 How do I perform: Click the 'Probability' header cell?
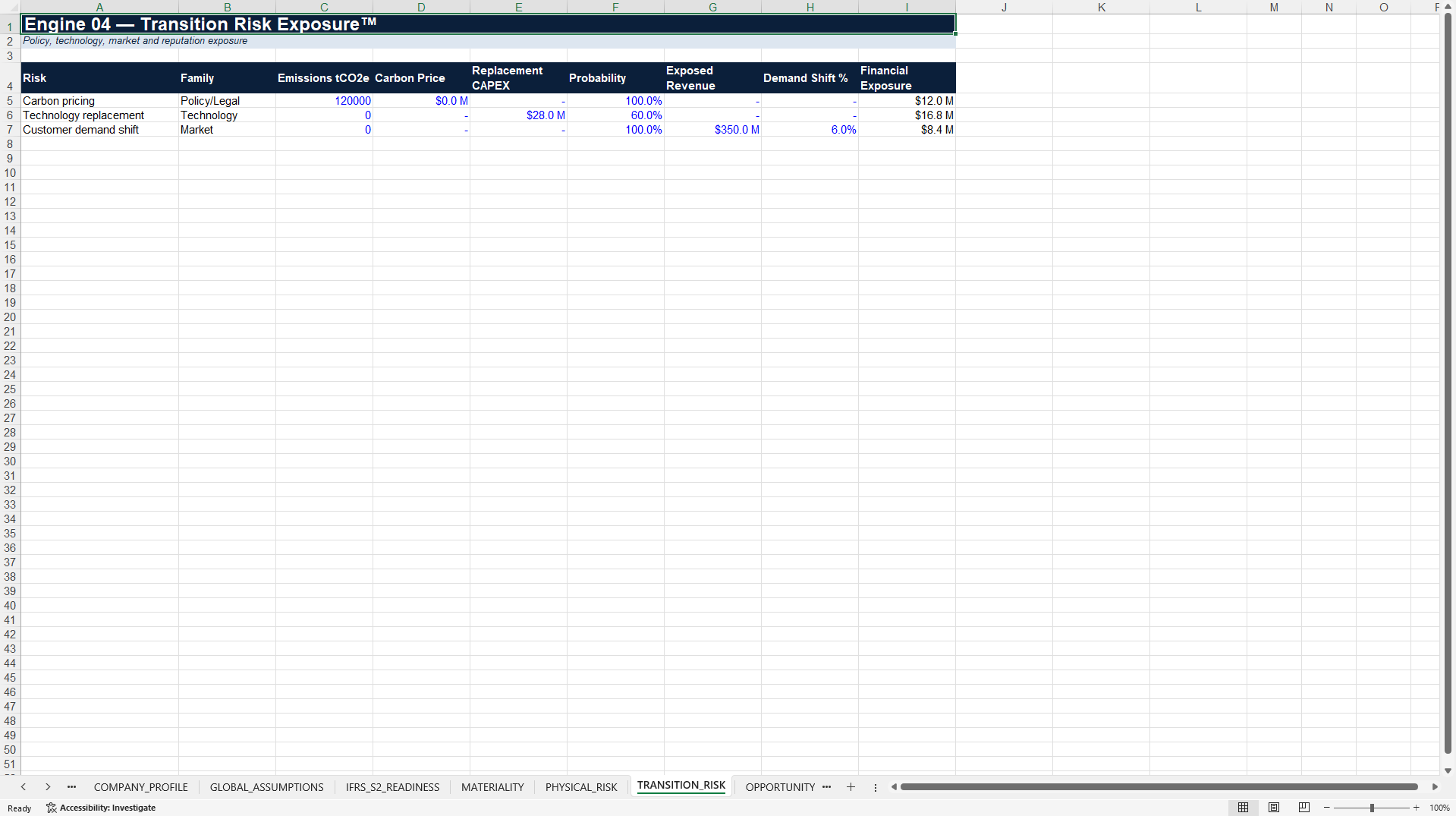615,78
